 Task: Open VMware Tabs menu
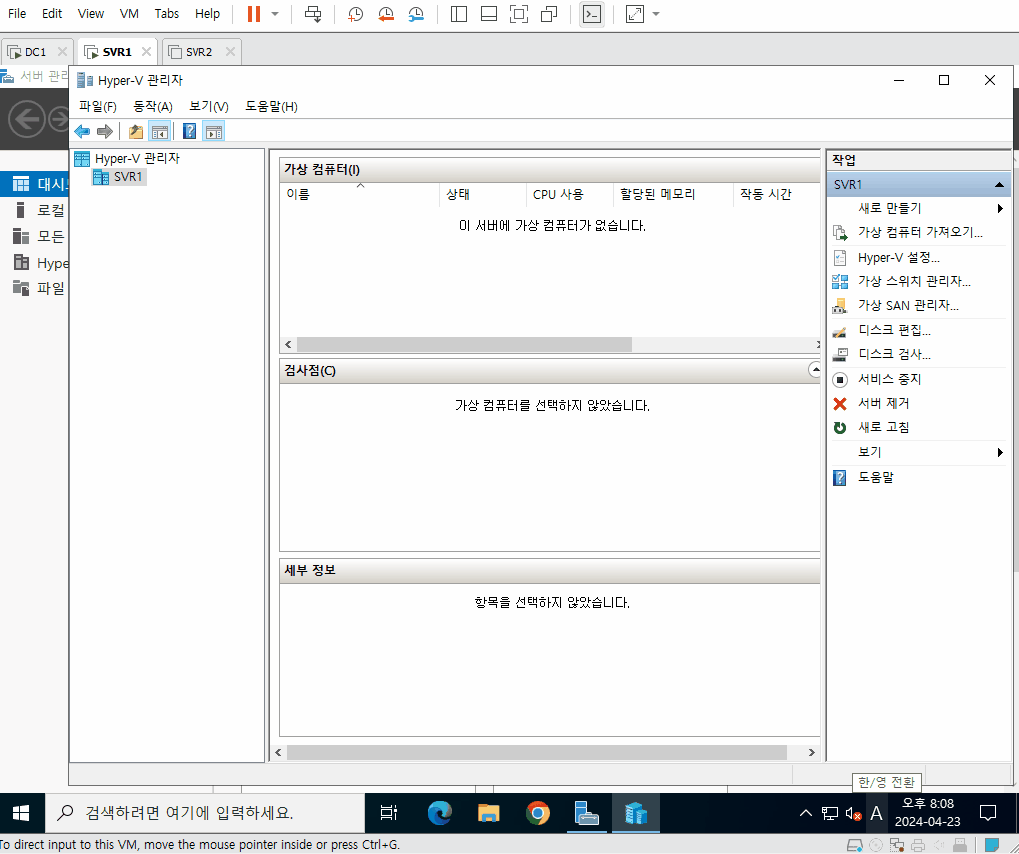tap(166, 14)
